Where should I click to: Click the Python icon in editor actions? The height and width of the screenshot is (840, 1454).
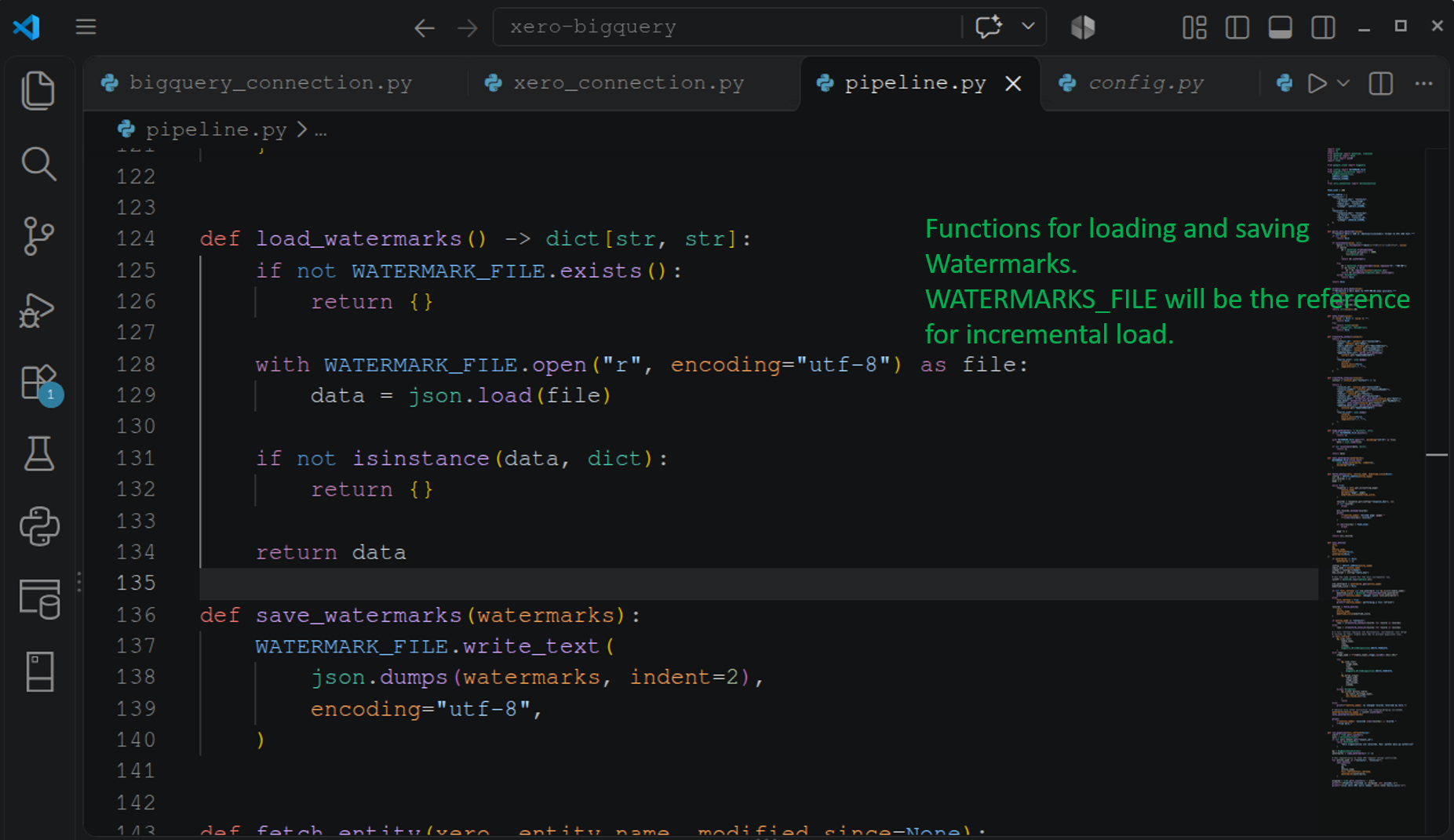[x=1285, y=83]
